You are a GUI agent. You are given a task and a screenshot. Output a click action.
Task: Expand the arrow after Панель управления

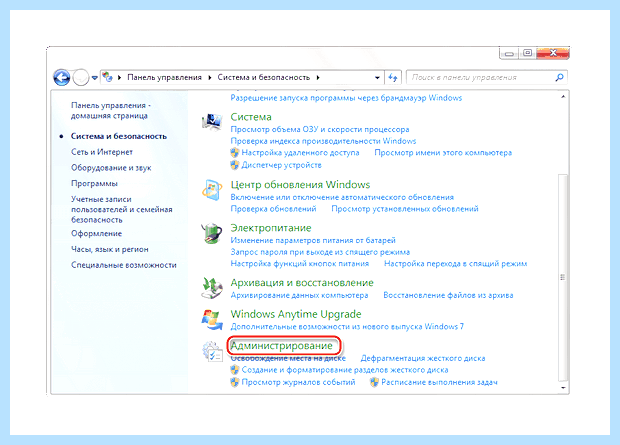click(x=210, y=78)
